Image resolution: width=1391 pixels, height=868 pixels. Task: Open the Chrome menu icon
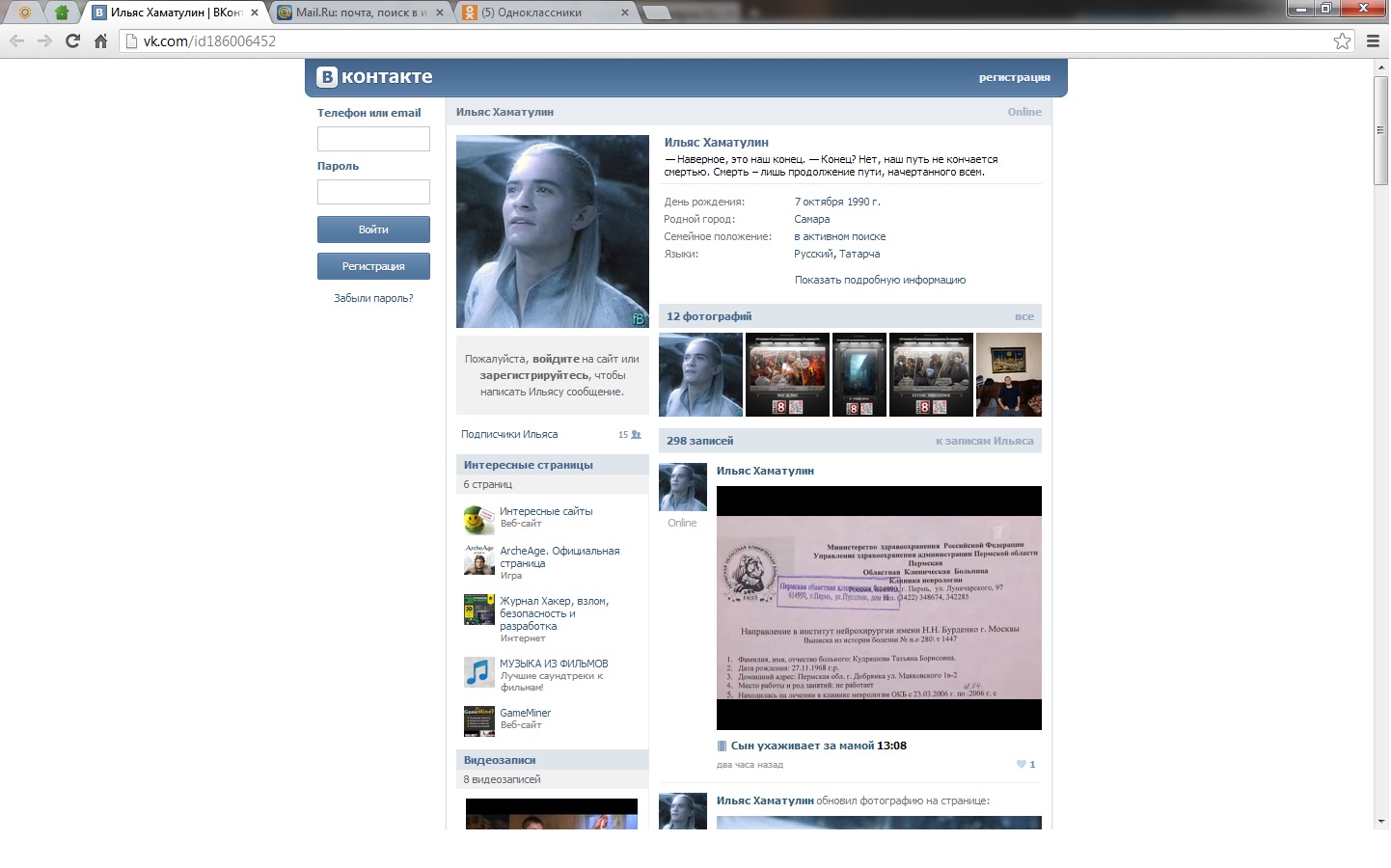(x=1373, y=41)
